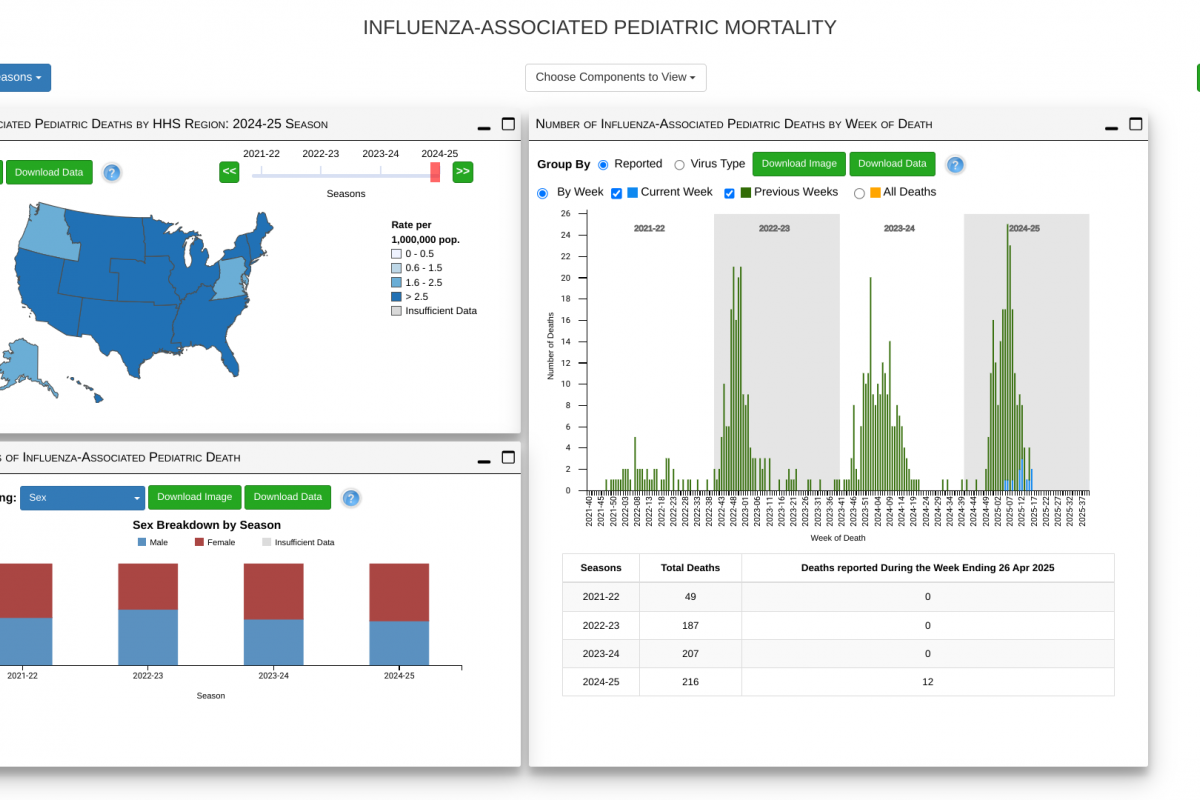Click help icon beside weekly deaths Download Data
Screen dimensions: 1200x800
(955, 165)
